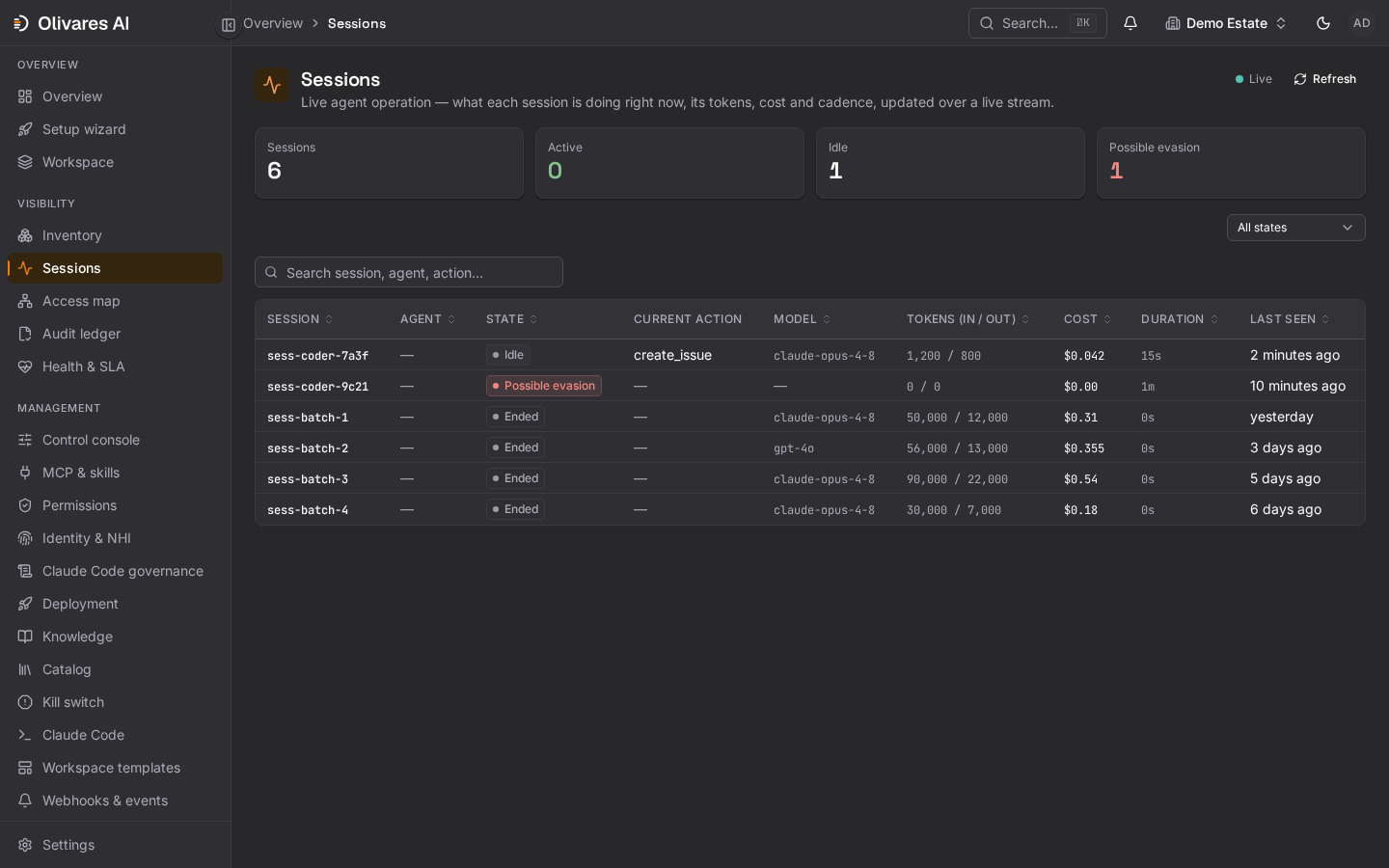Open the AD user avatar menu
1389x868 pixels.
(x=1362, y=23)
